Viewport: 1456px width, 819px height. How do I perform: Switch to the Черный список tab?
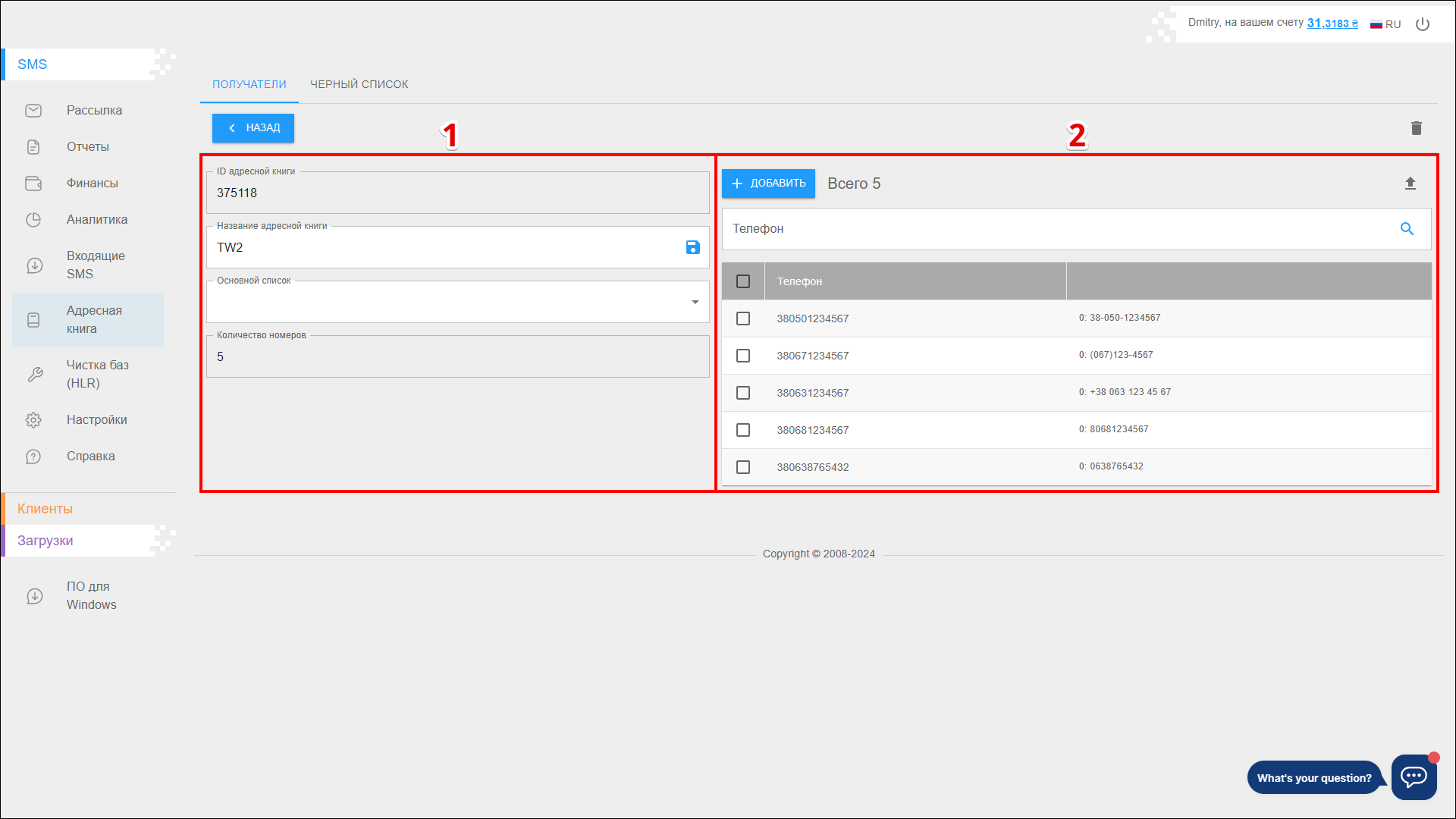359,84
